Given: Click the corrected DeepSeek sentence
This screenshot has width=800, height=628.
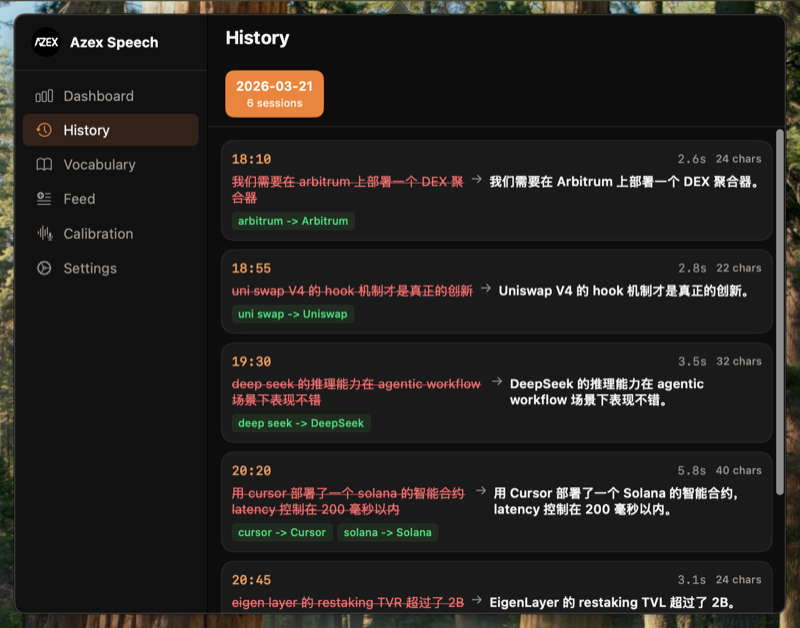Looking at the screenshot, I should (x=607, y=392).
